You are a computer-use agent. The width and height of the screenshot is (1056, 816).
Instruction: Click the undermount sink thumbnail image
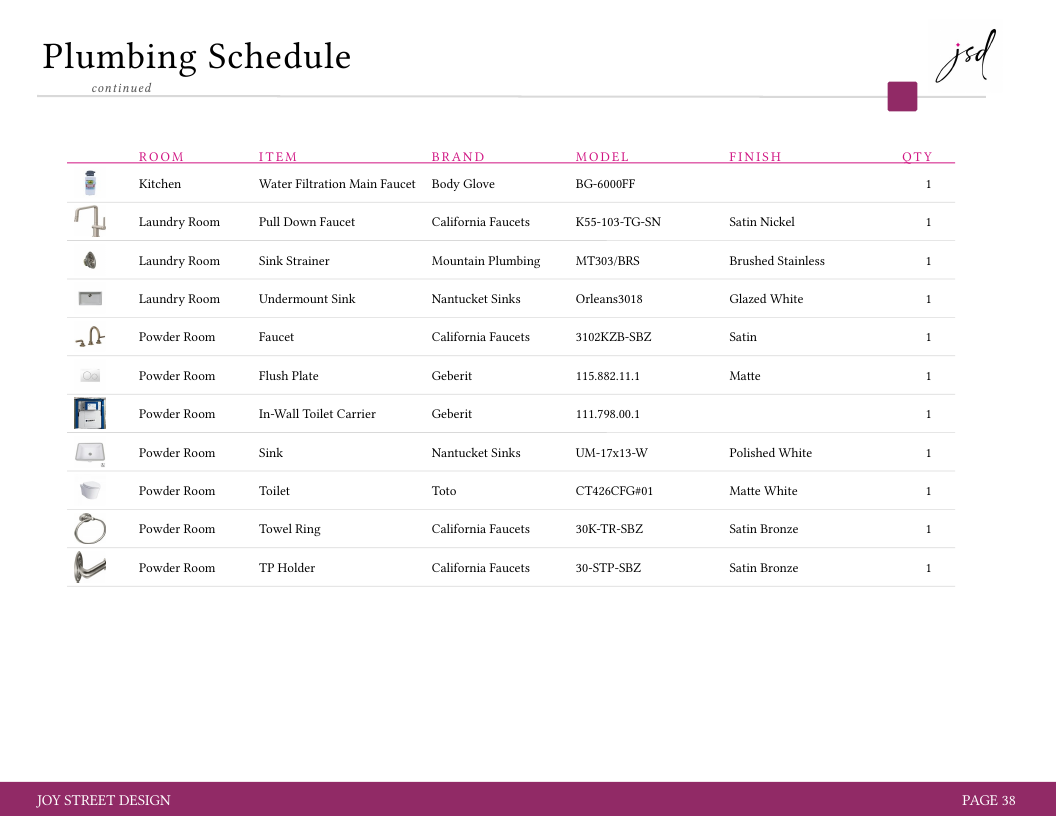click(90, 298)
